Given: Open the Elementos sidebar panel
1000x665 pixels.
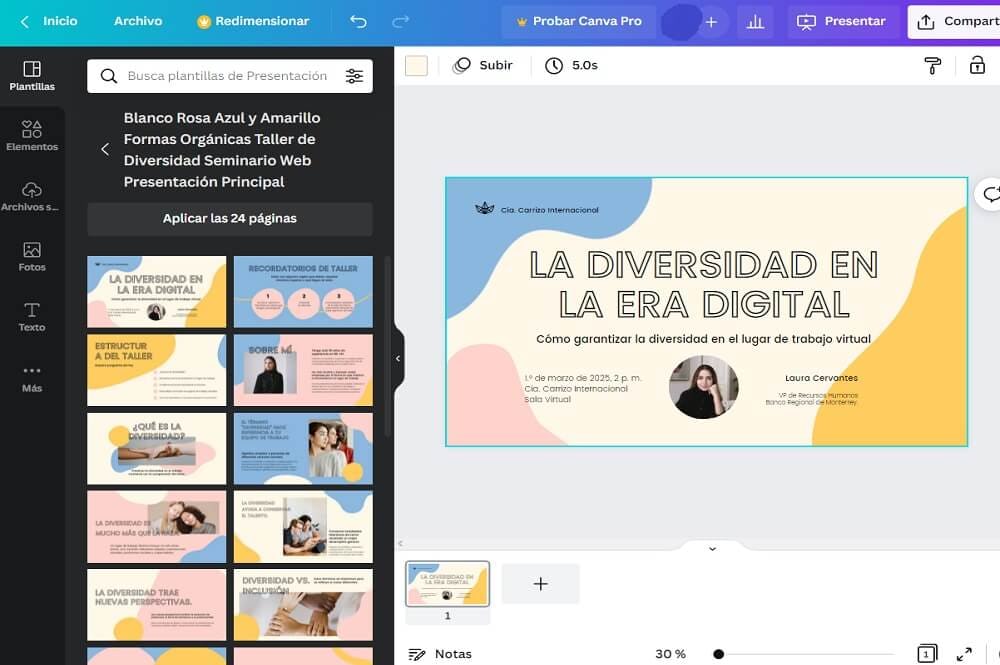Looking at the screenshot, I should 32,136.
